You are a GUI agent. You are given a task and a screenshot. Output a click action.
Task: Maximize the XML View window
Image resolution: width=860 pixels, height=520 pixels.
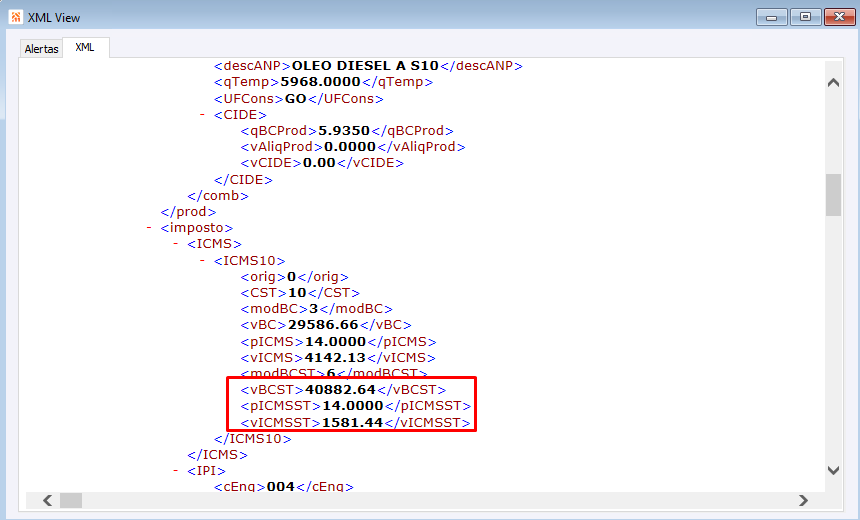805,17
